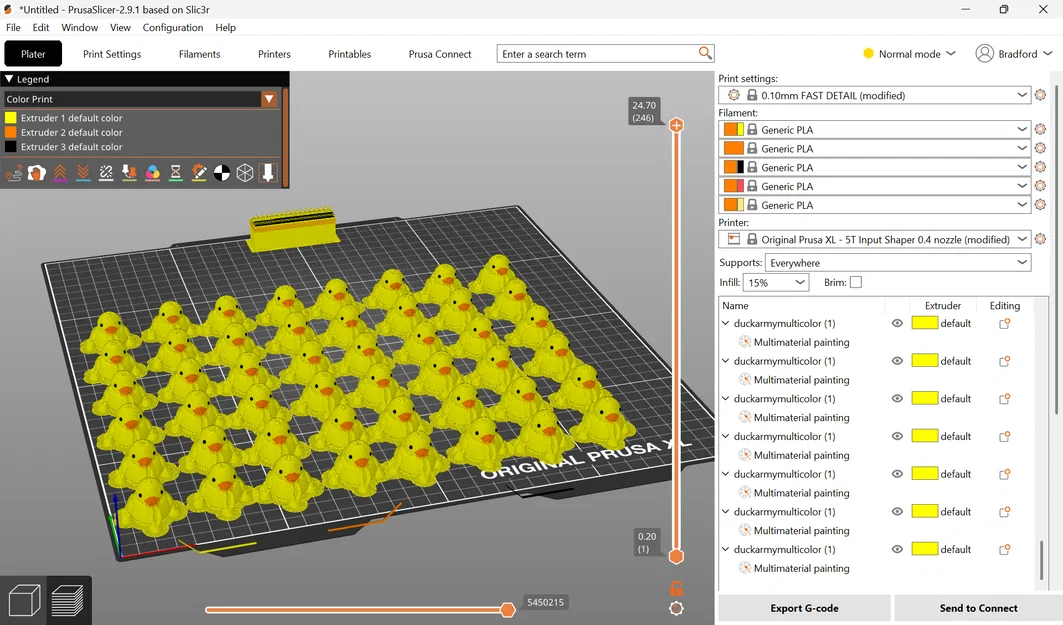Click editing icon of first duckarmymulticolor row
This screenshot has width=1063, height=625.
click(x=1005, y=323)
